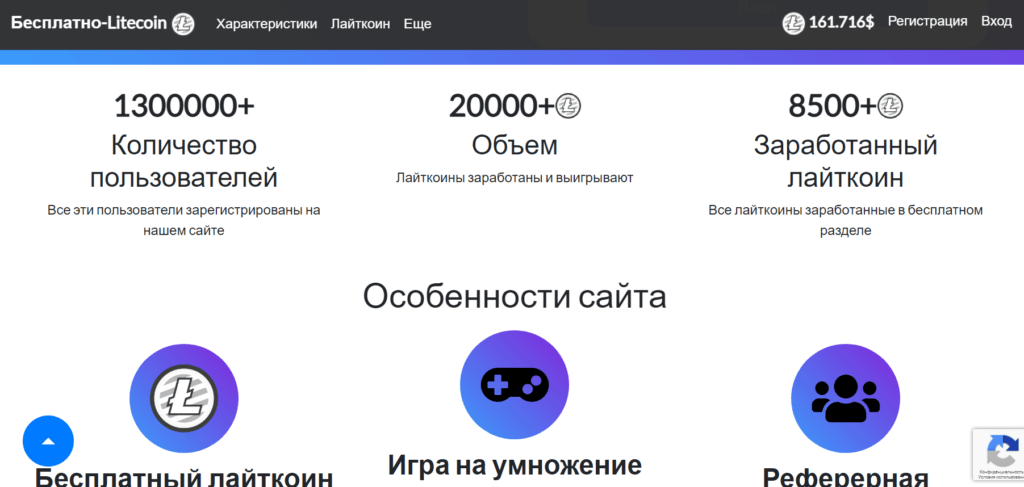Viewport: 1024px width, 487px height.
Task: Click the Litecoin icon next to 20000+
Action: point(568,105)
